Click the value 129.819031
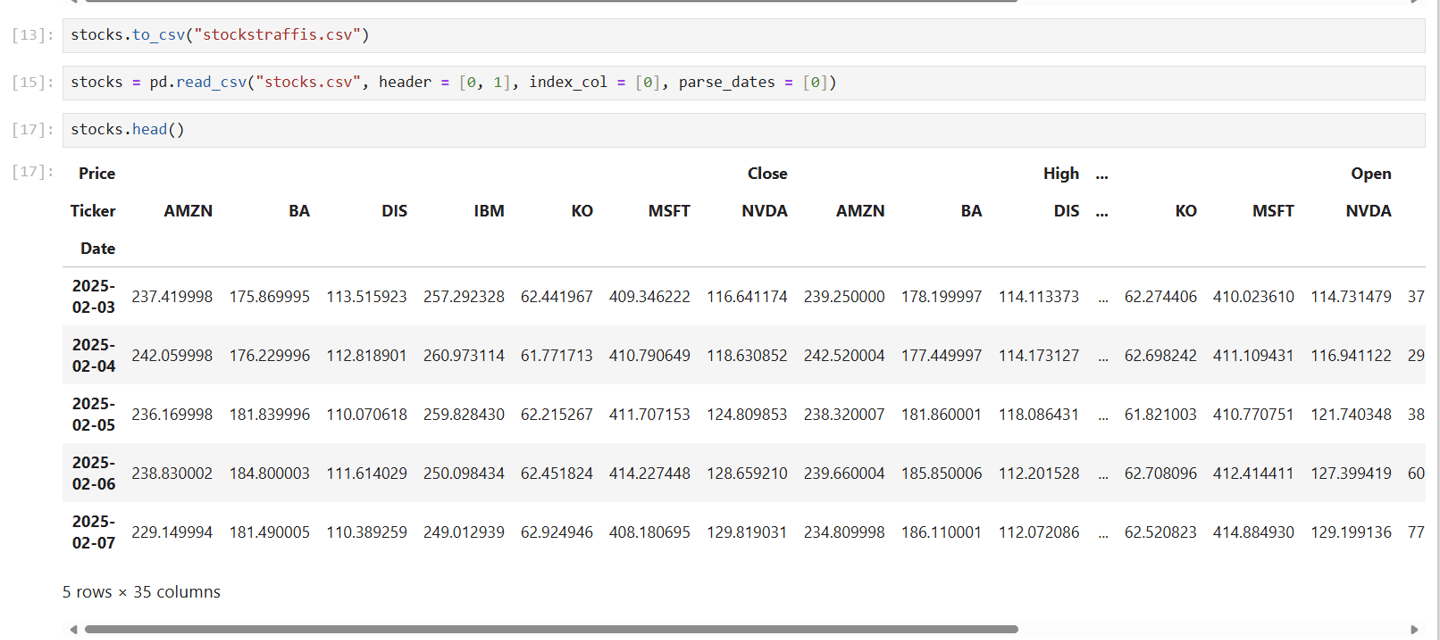The image size is (1440, 640). [747, 533]
